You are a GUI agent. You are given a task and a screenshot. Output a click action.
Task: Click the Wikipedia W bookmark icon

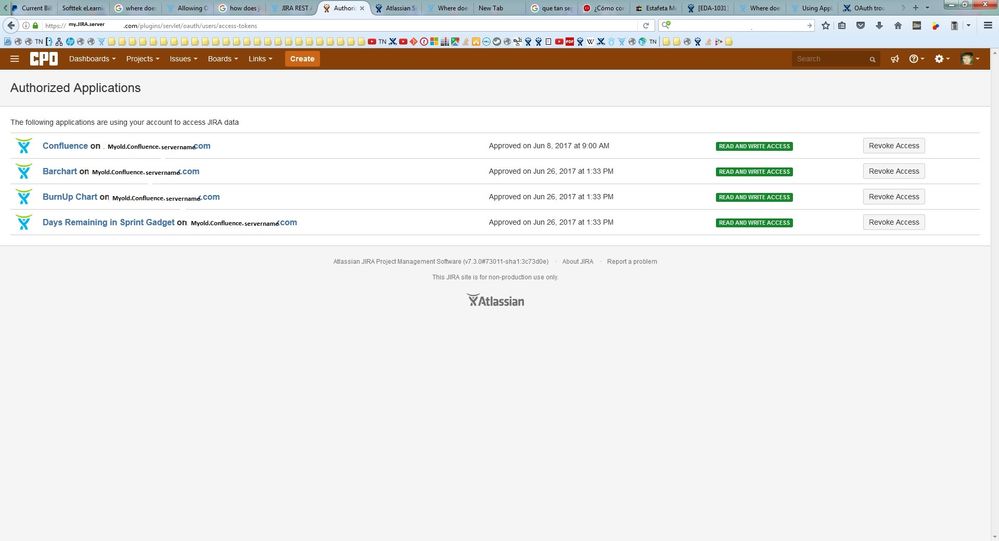coord(590,41)
